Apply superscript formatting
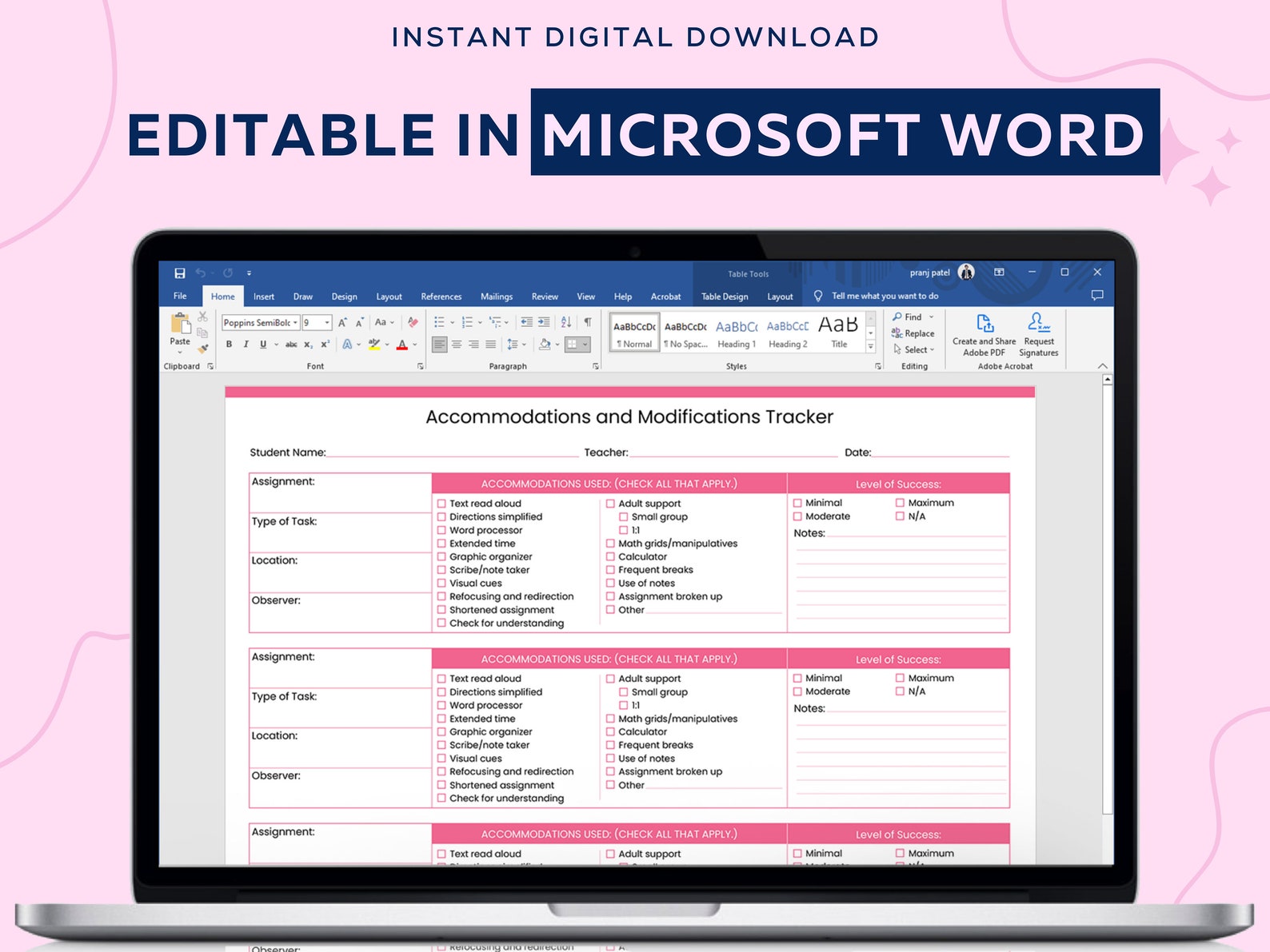 click(x=325, y=345)
